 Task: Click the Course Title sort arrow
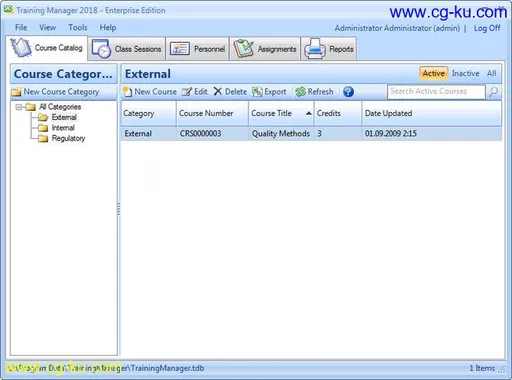point(309,113)
